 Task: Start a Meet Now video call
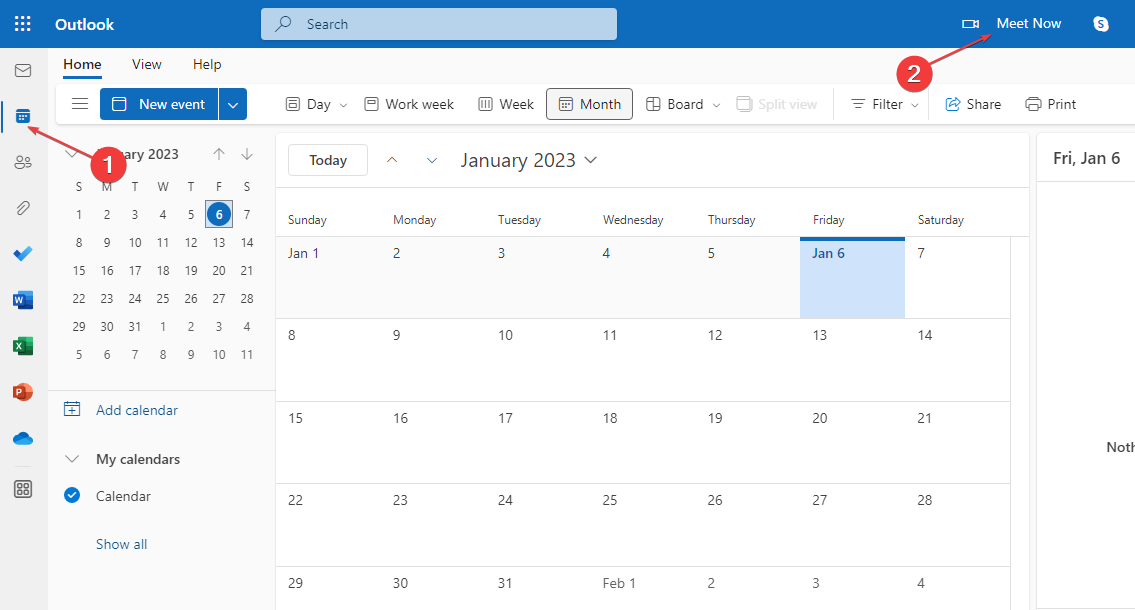tap(1012, 24)
